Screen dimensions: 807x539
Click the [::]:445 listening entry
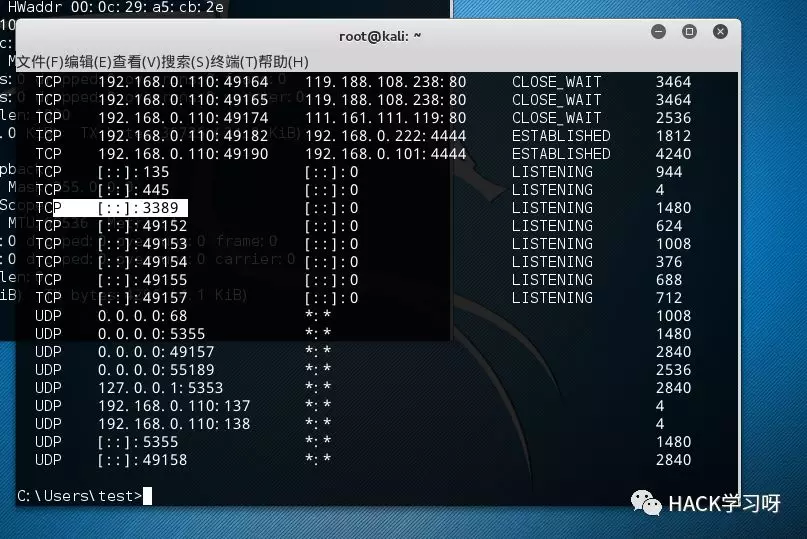pyautogui.click(x=133, y=190)
